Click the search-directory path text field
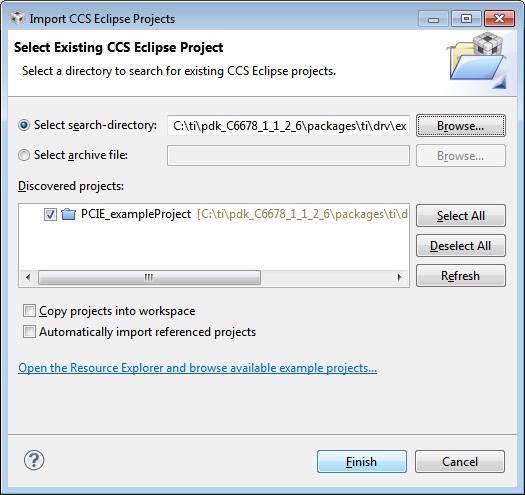Viewport: 525px width, 495px height. tap(288, 126)
